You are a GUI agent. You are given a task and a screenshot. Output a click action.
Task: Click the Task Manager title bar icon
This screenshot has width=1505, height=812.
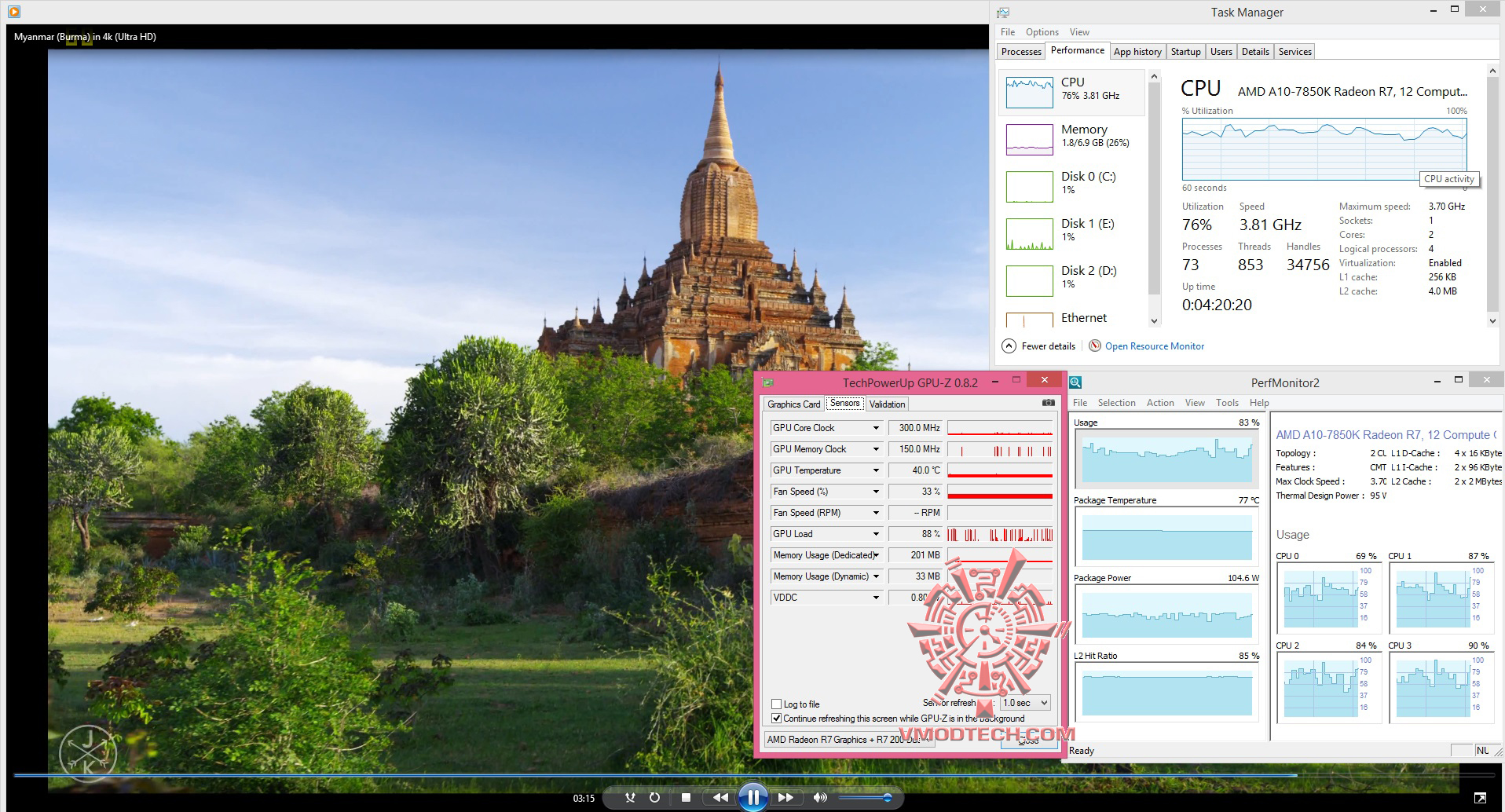coord(1003,13)
